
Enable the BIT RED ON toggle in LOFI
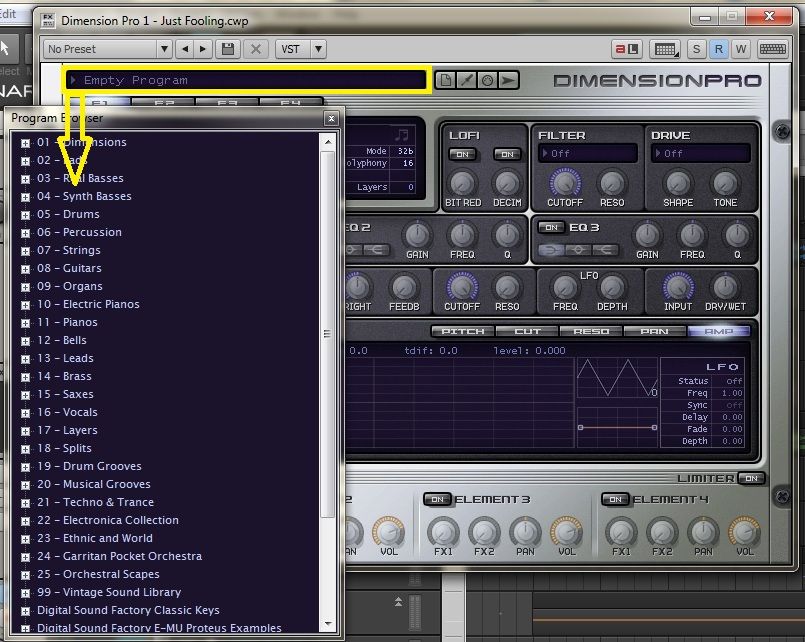pos(464,156)
